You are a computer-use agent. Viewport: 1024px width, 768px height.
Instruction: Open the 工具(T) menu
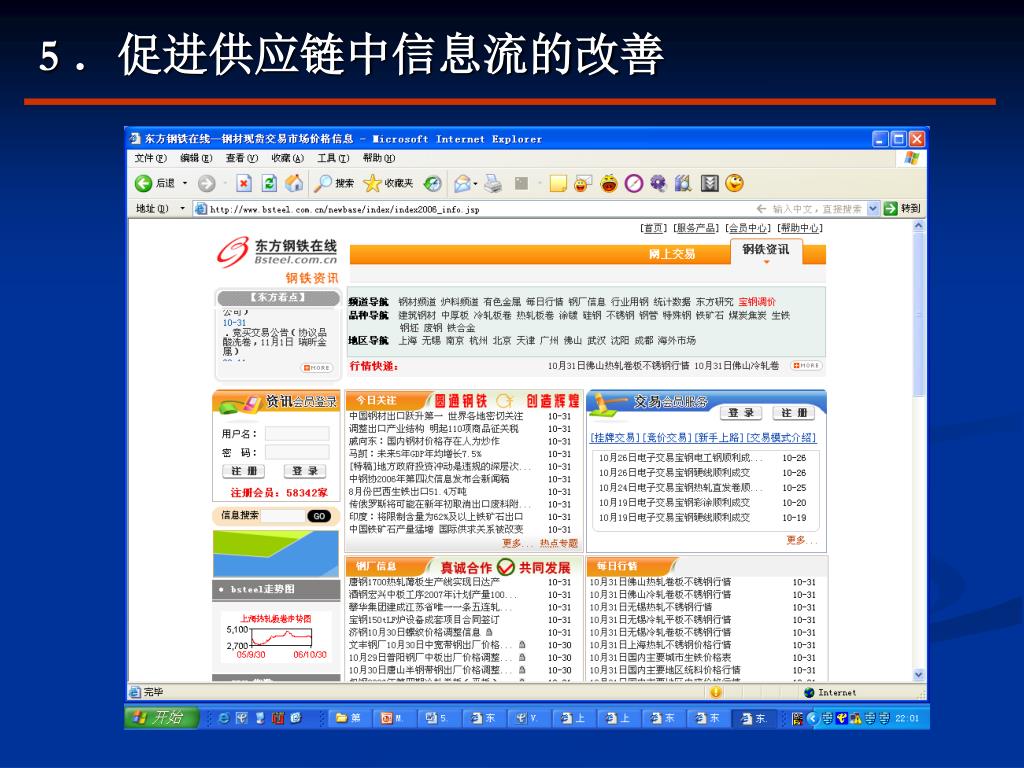coord(333,158)
